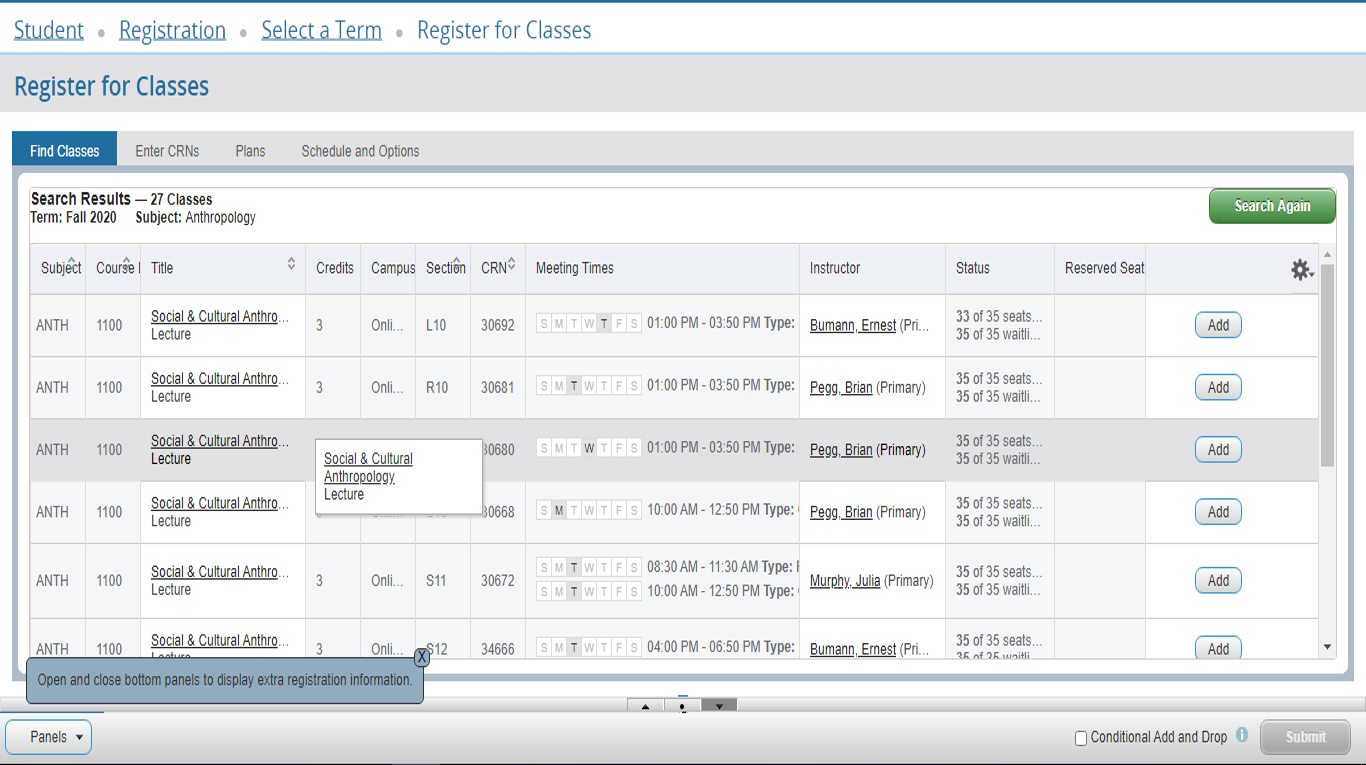This screenshot has width=1366, height=765.
Task: Click the Title column sort arrows
Action: coord(291,264)
